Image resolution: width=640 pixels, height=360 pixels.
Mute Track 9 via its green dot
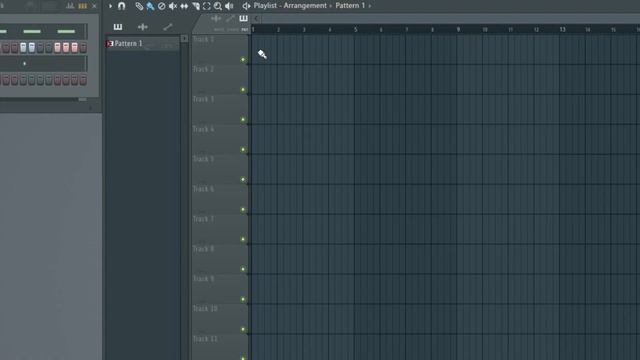pos(243,299)
